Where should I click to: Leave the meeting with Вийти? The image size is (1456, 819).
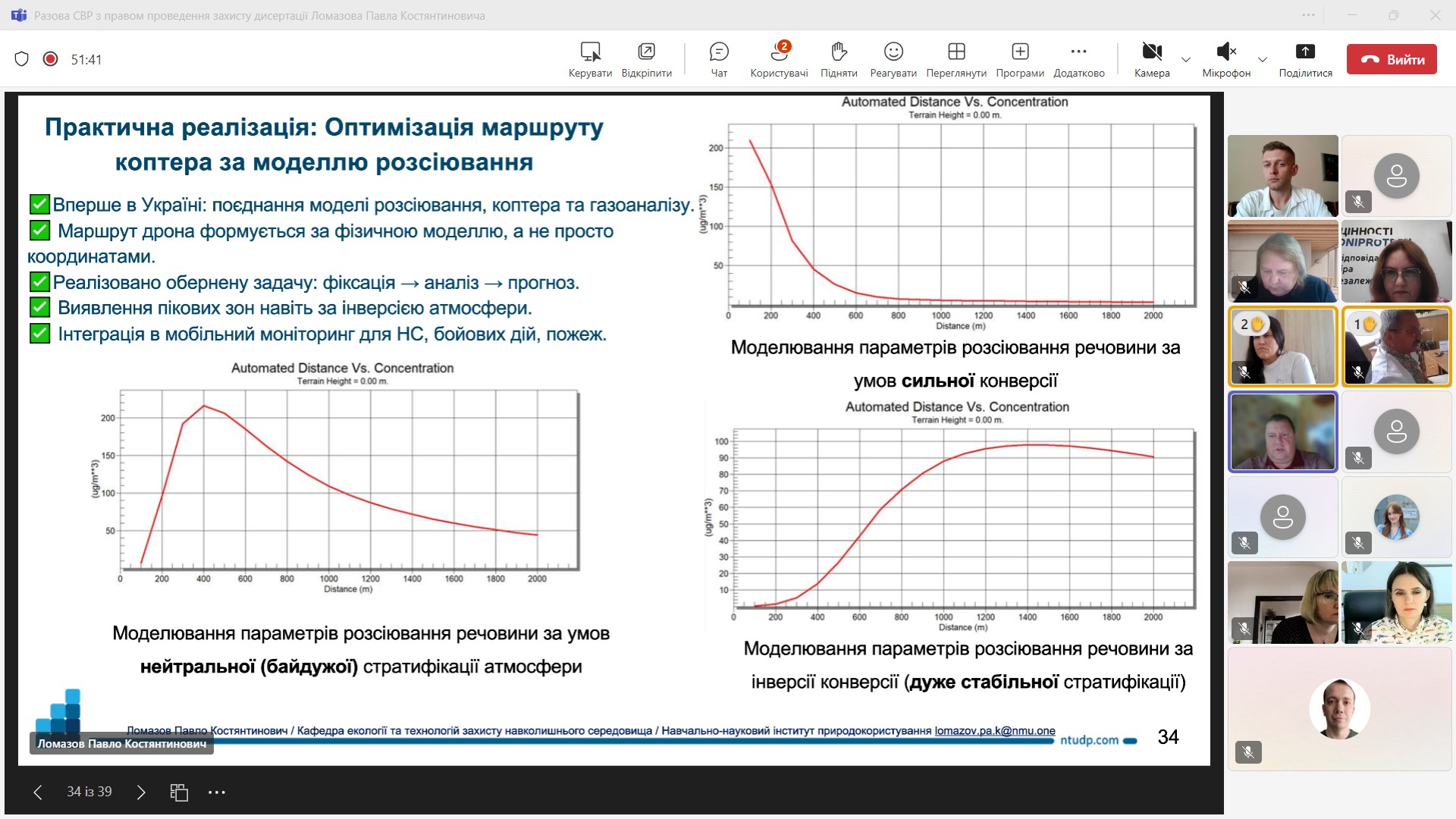click(x=1392, y=59)
